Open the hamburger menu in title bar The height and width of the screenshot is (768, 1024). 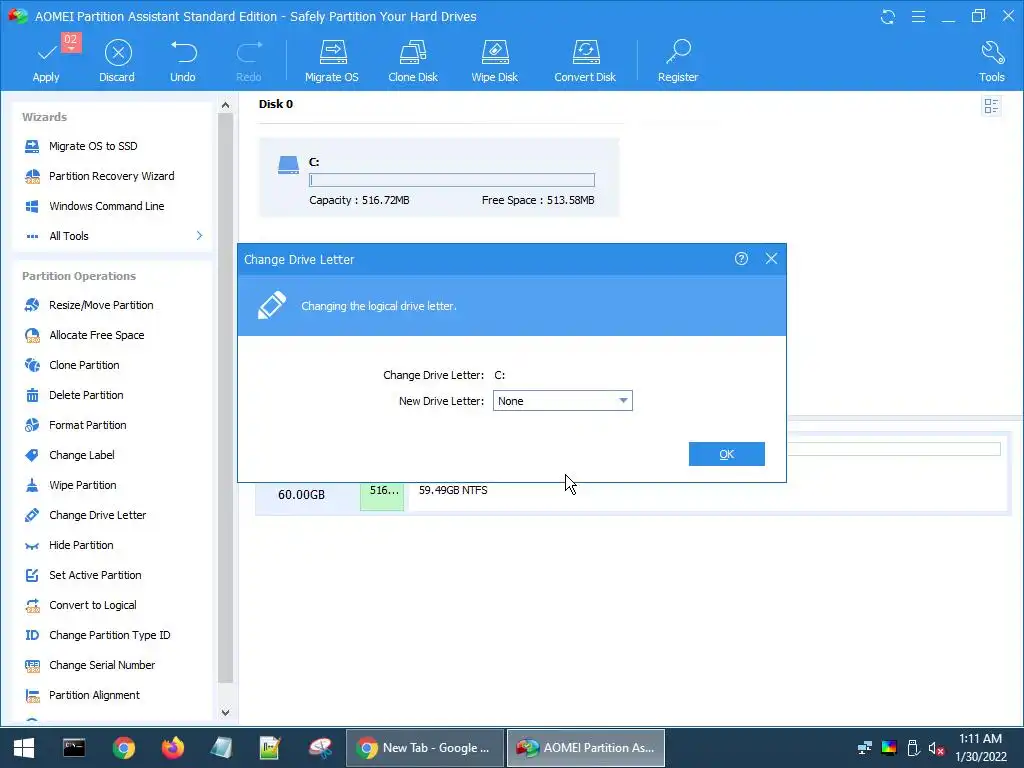(918, 17)
